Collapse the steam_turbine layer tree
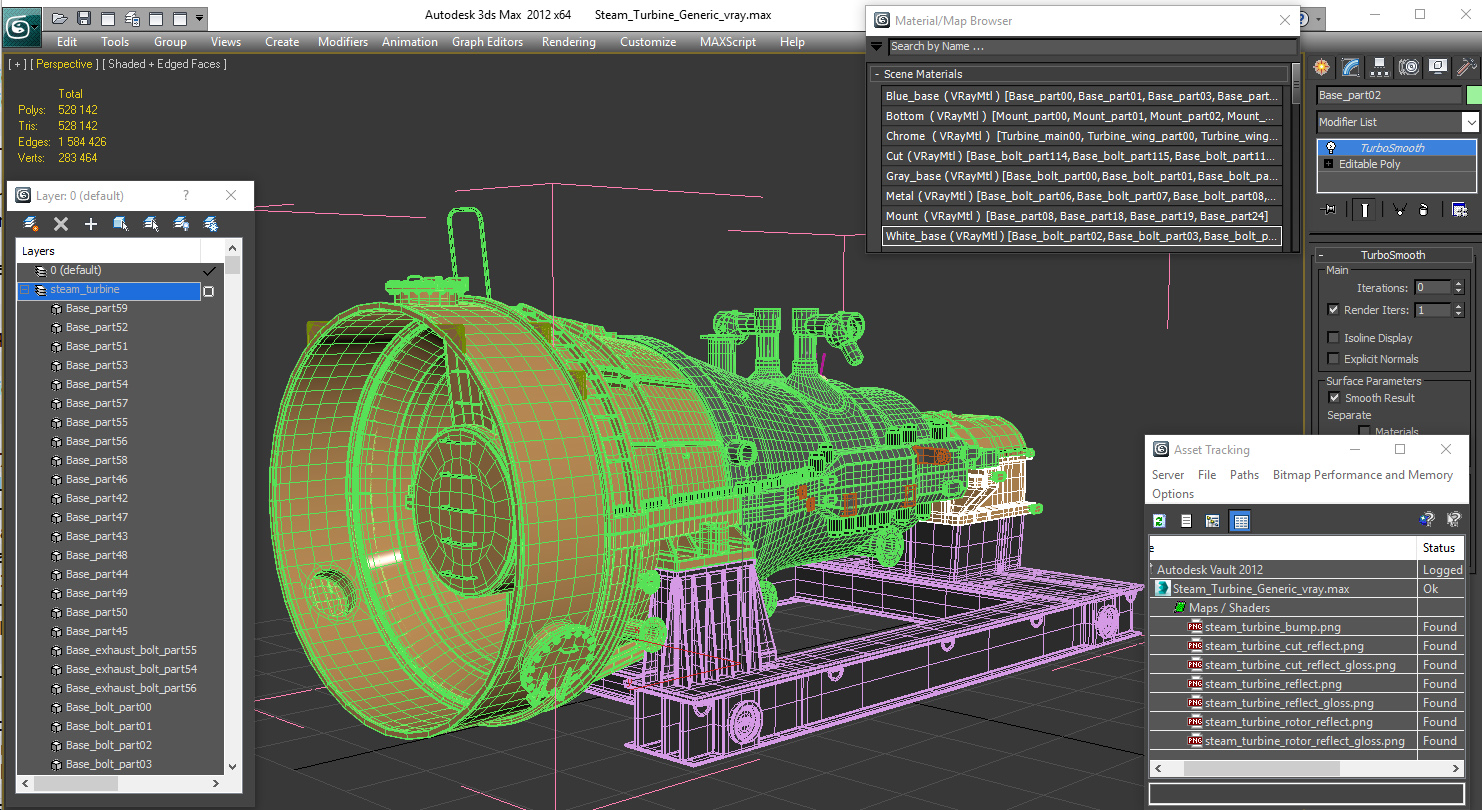This screenshot has height=810, width=1482. pos(25,290)
